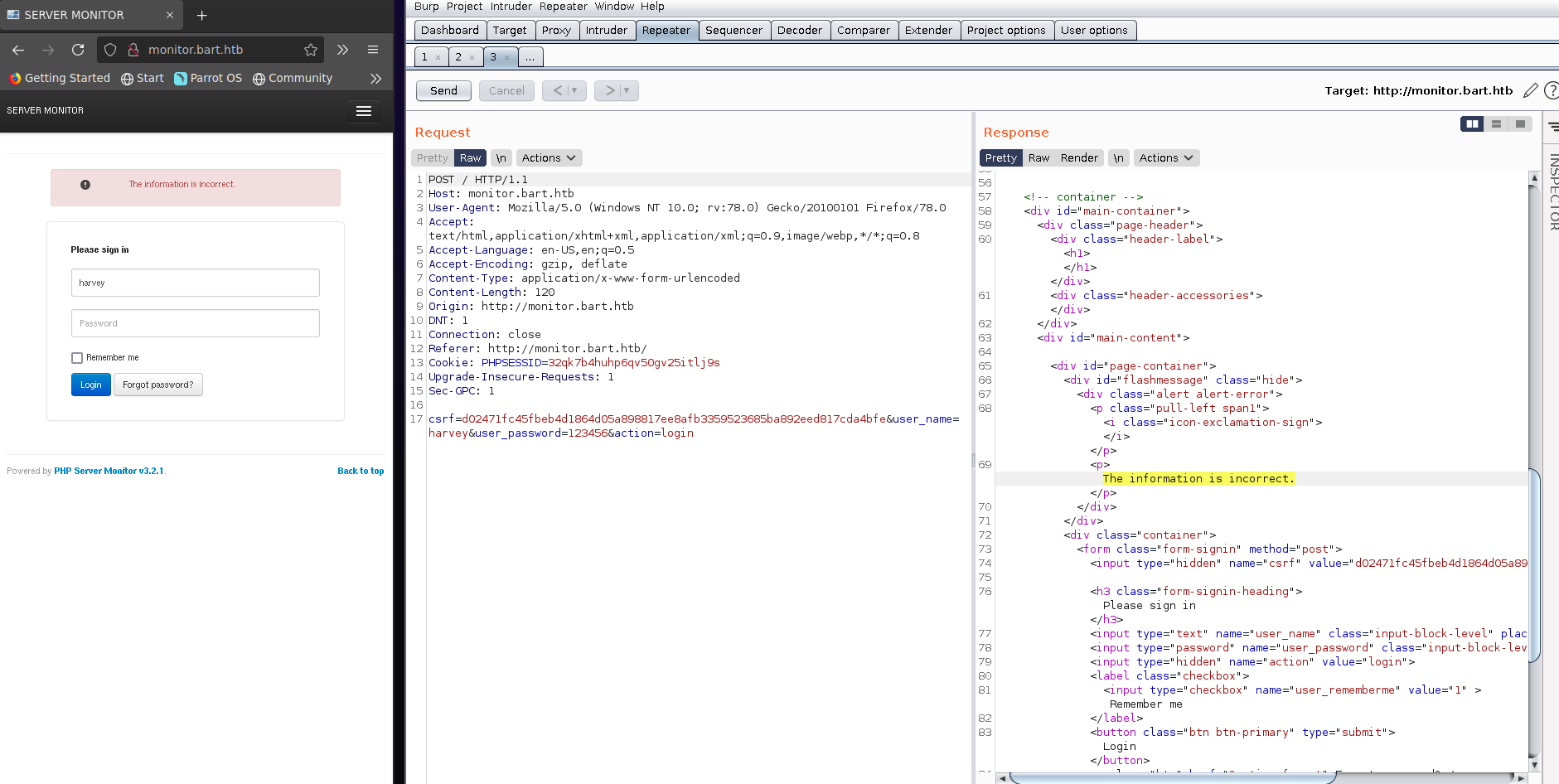Switch to Project options tab
Viewport: 1559px width, 784px height.
click(x=1006, y=31)
